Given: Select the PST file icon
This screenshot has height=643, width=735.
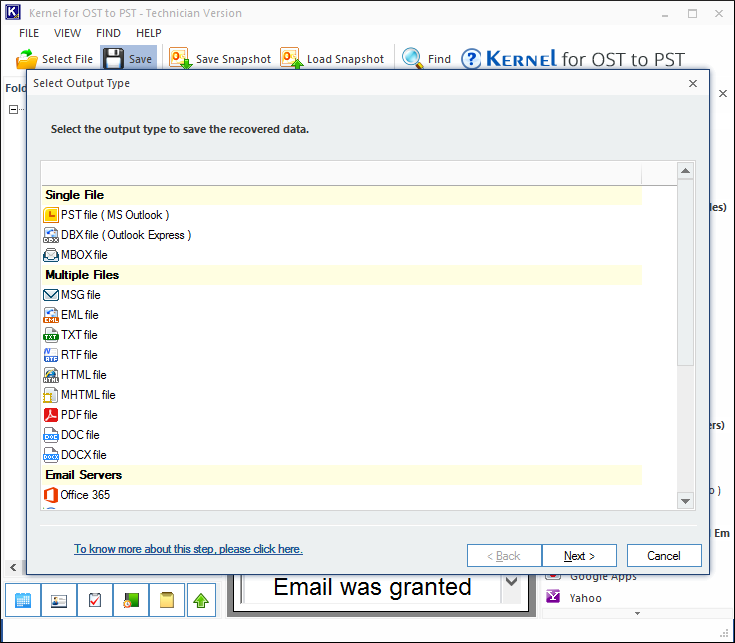Looking at the screenshot, I should pos(51,215).
